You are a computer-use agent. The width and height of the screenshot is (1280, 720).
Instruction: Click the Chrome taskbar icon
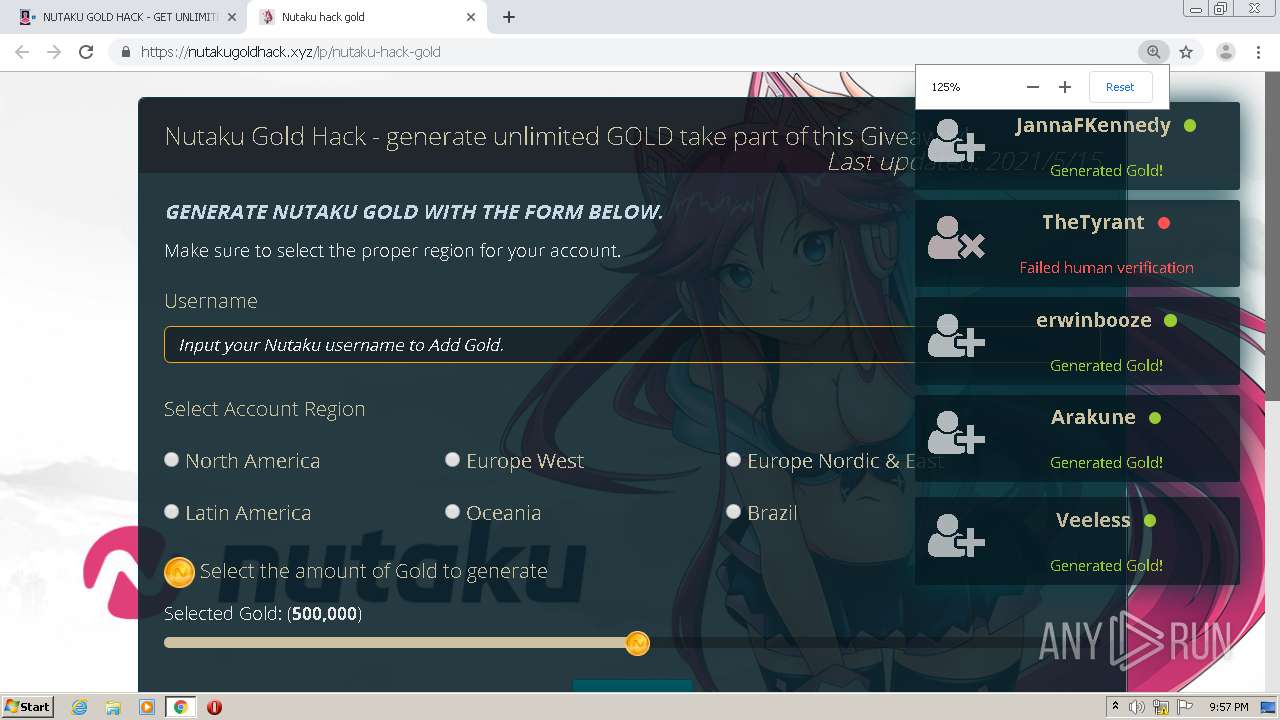coord(180,707)
